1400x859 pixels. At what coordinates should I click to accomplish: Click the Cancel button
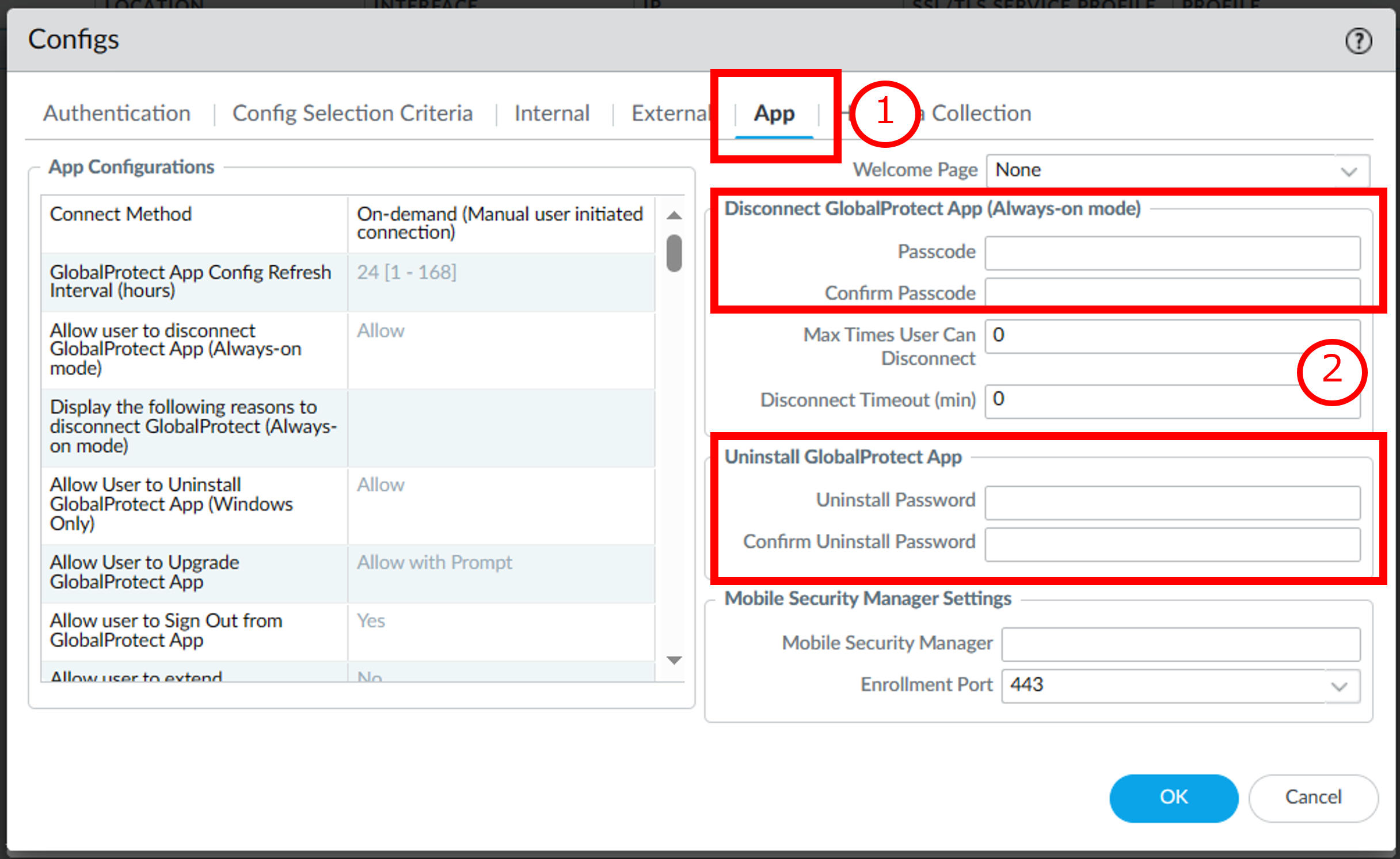tap(1313, 797)
